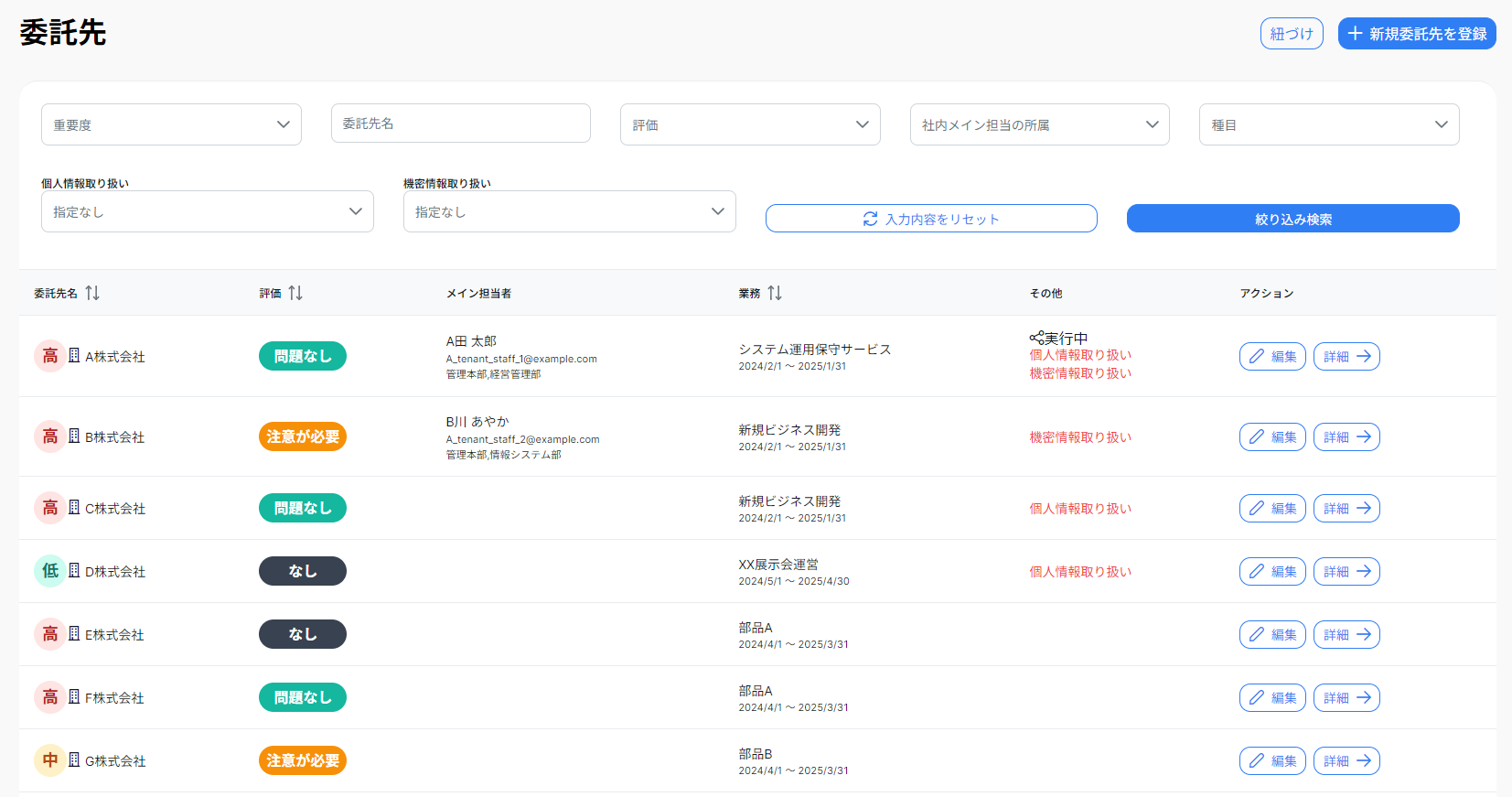1512x797 pixels.
Task: Edit the B株式会社 row
Action: pos(1272,436)
